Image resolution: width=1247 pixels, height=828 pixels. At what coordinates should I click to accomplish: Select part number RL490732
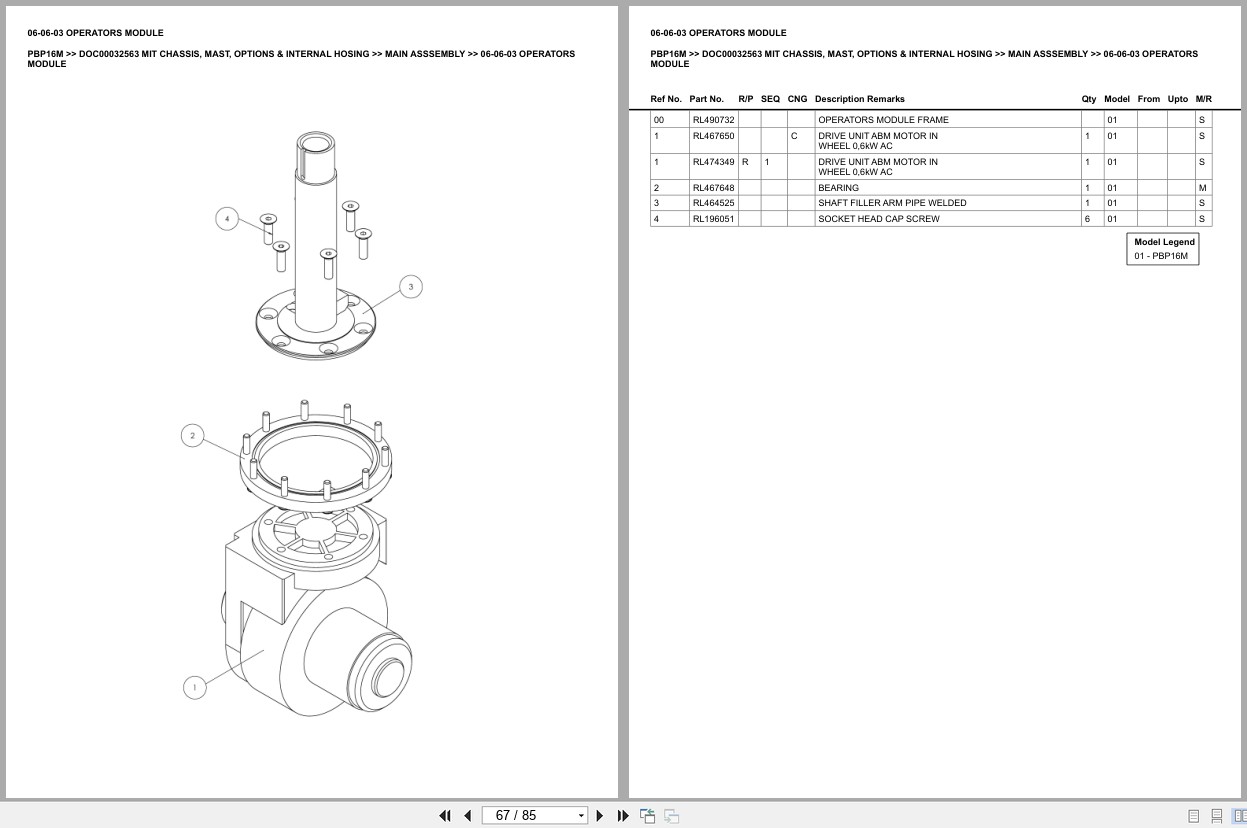click(x=713, y=120)
